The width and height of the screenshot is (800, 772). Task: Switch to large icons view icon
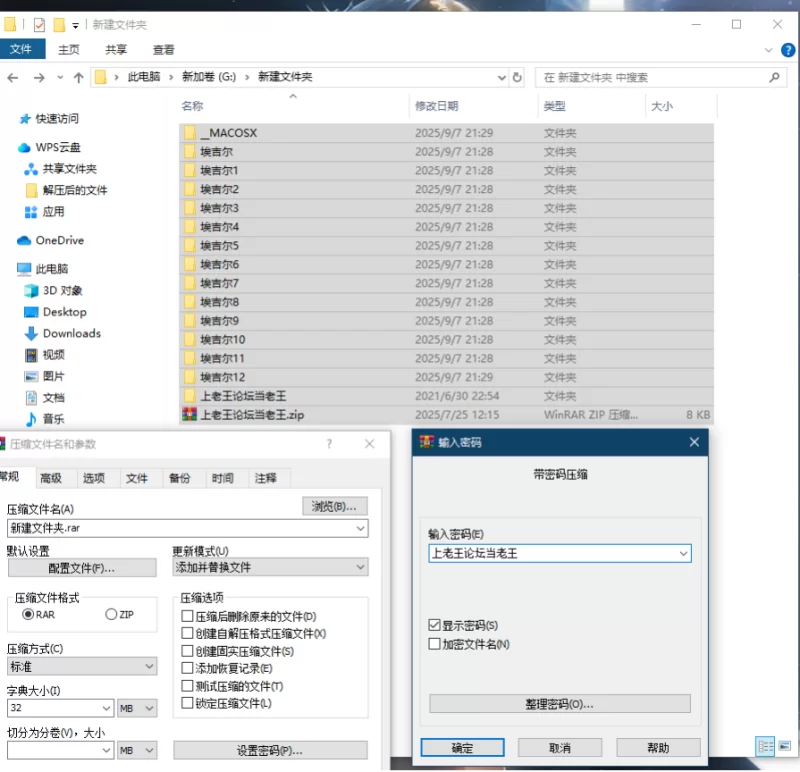point(785,747)
